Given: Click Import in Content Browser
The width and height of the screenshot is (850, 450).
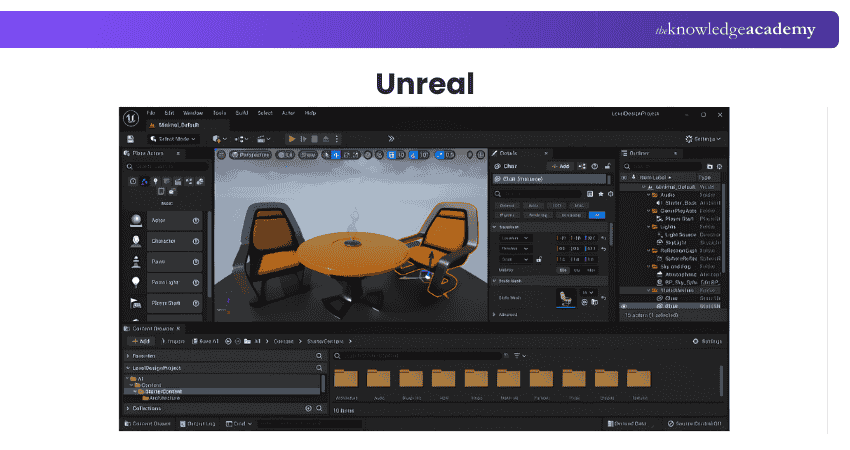Looking at the screenshot, I should pos(173,342).
